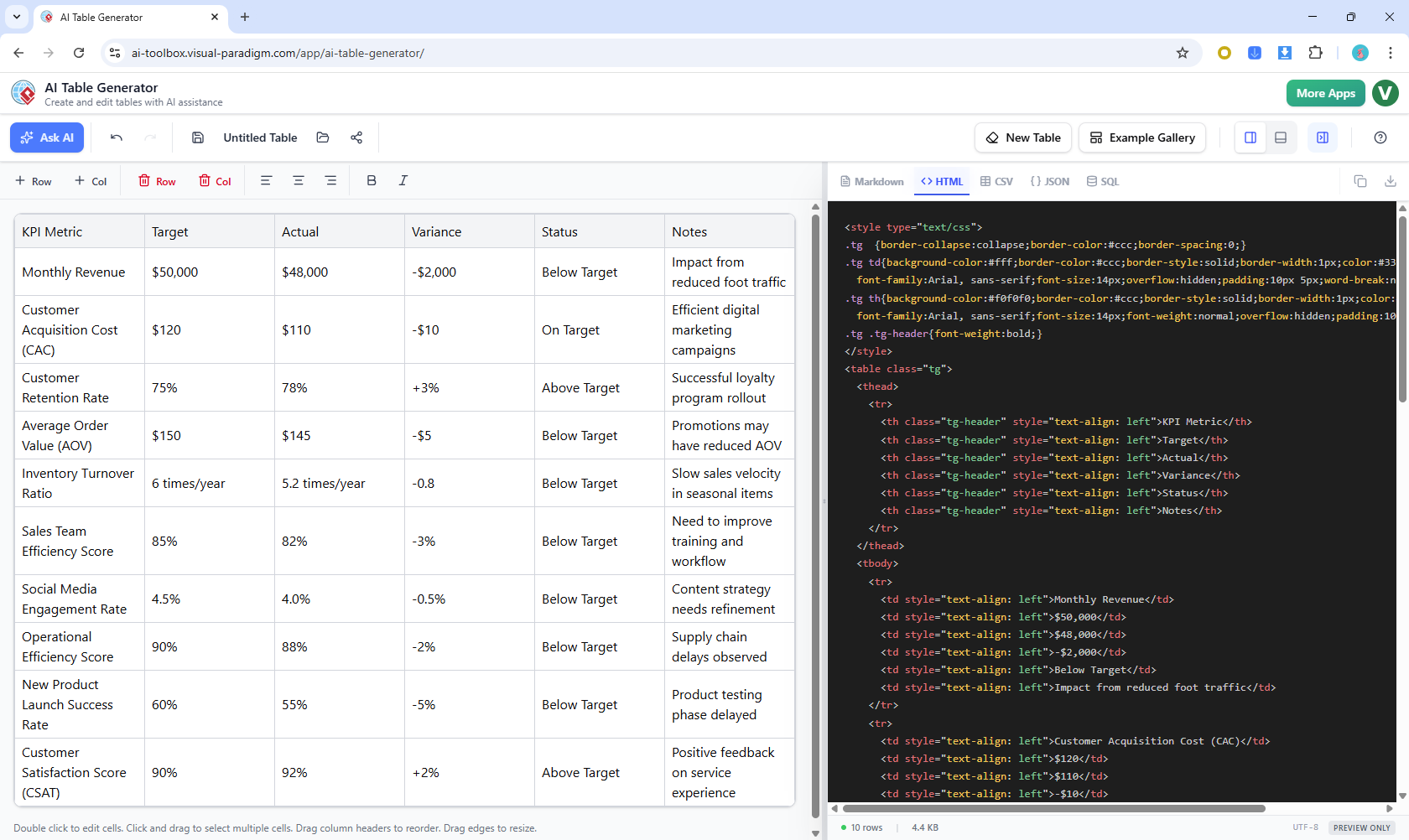Open the Example Gallery

tap(1141, 137)
